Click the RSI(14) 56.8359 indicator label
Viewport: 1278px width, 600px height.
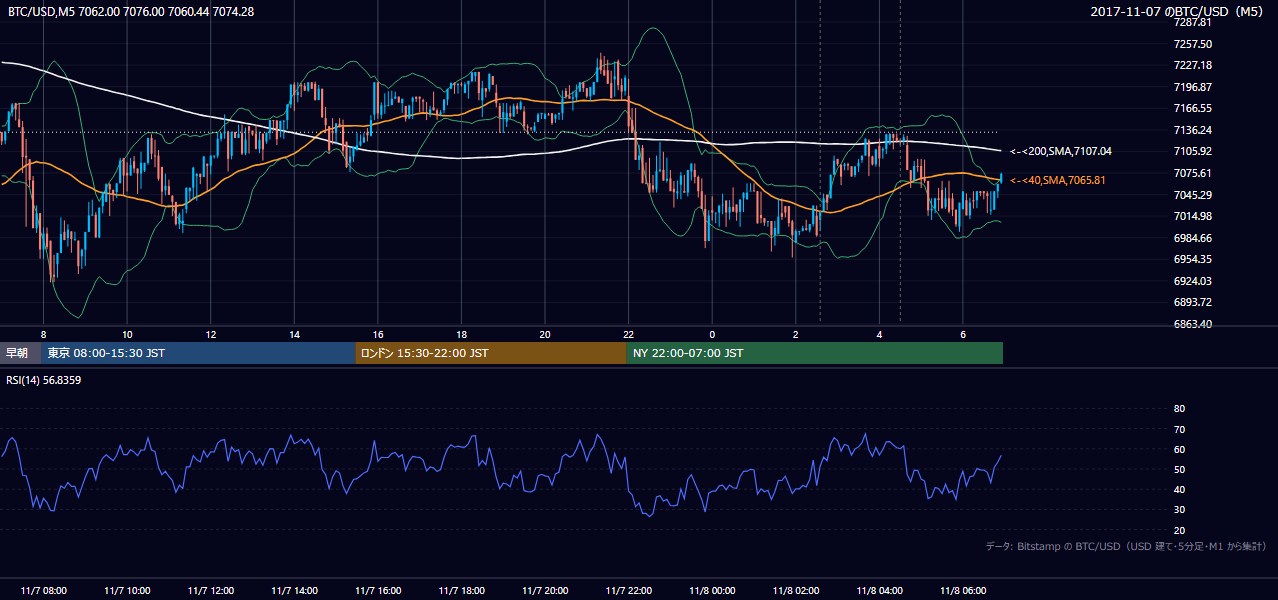tap(44, 380)
